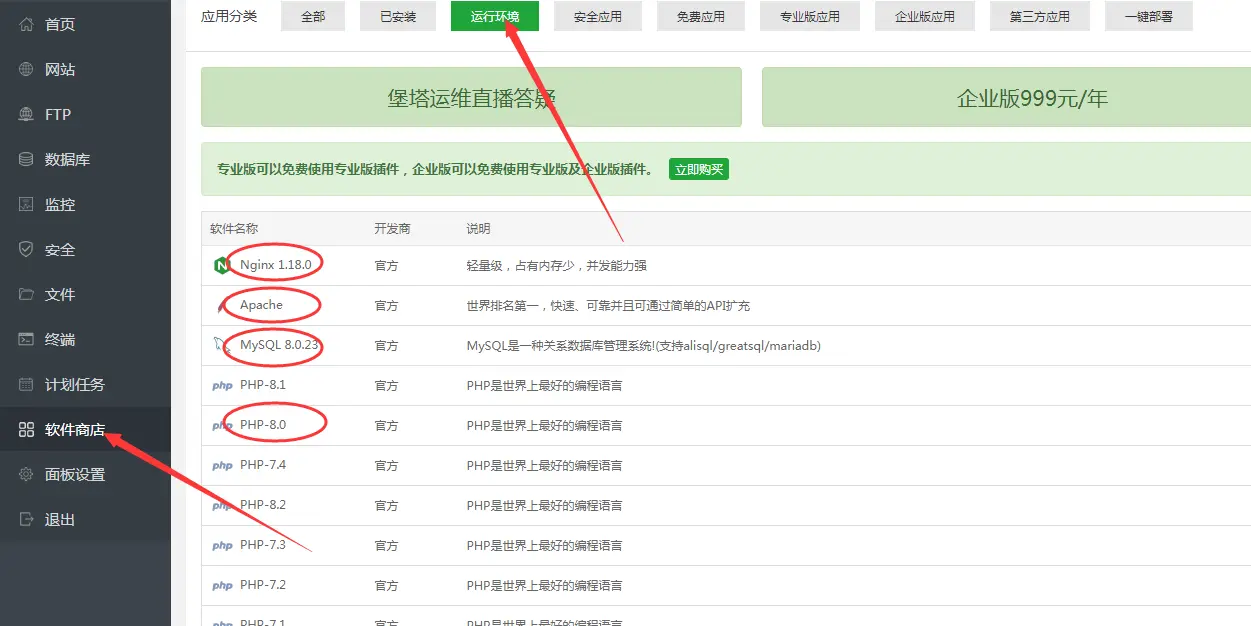1251x626 pixels.
Task: Click 退出 to log out
Action: coord(60,519)
